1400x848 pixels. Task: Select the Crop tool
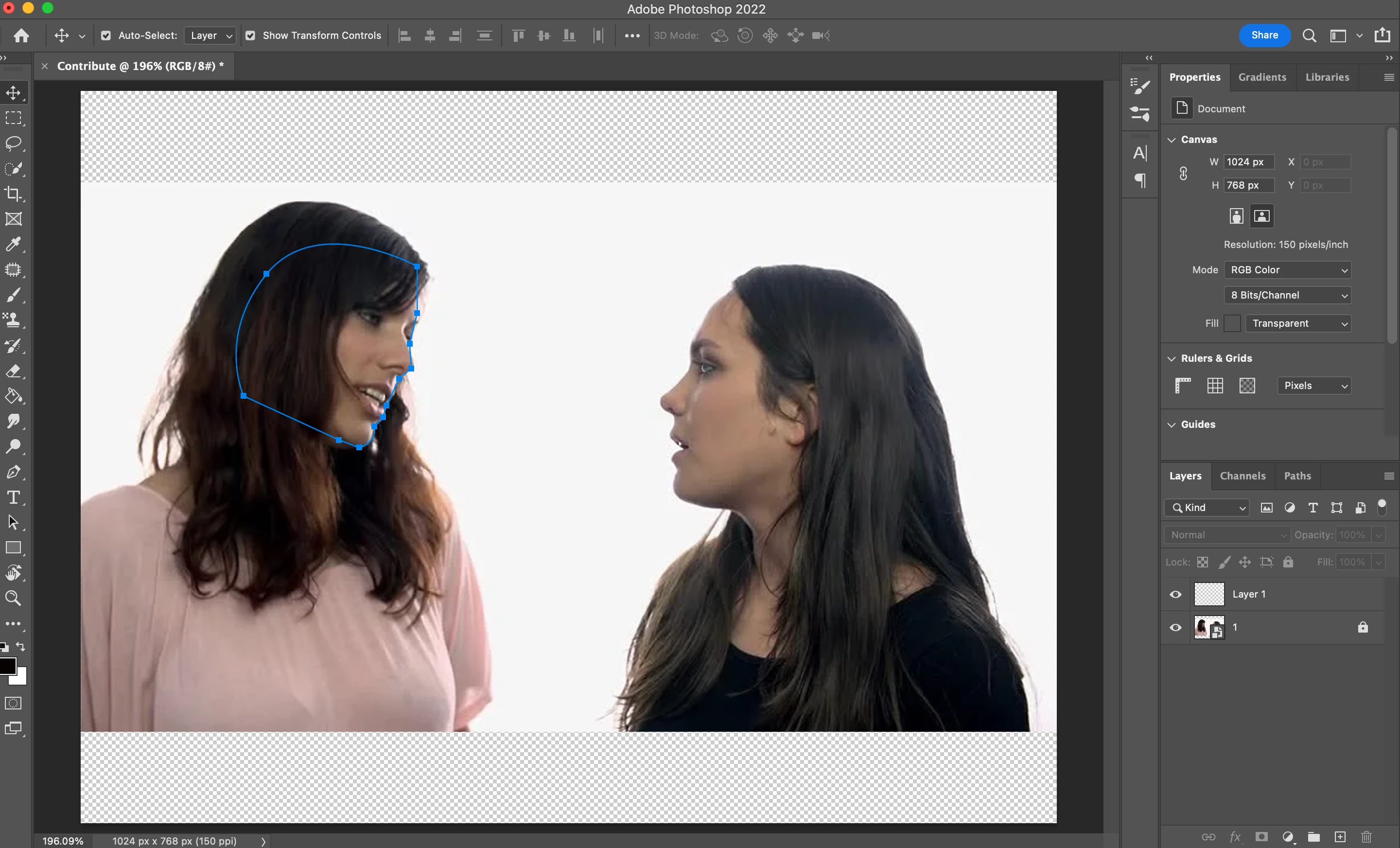point(13,194)
